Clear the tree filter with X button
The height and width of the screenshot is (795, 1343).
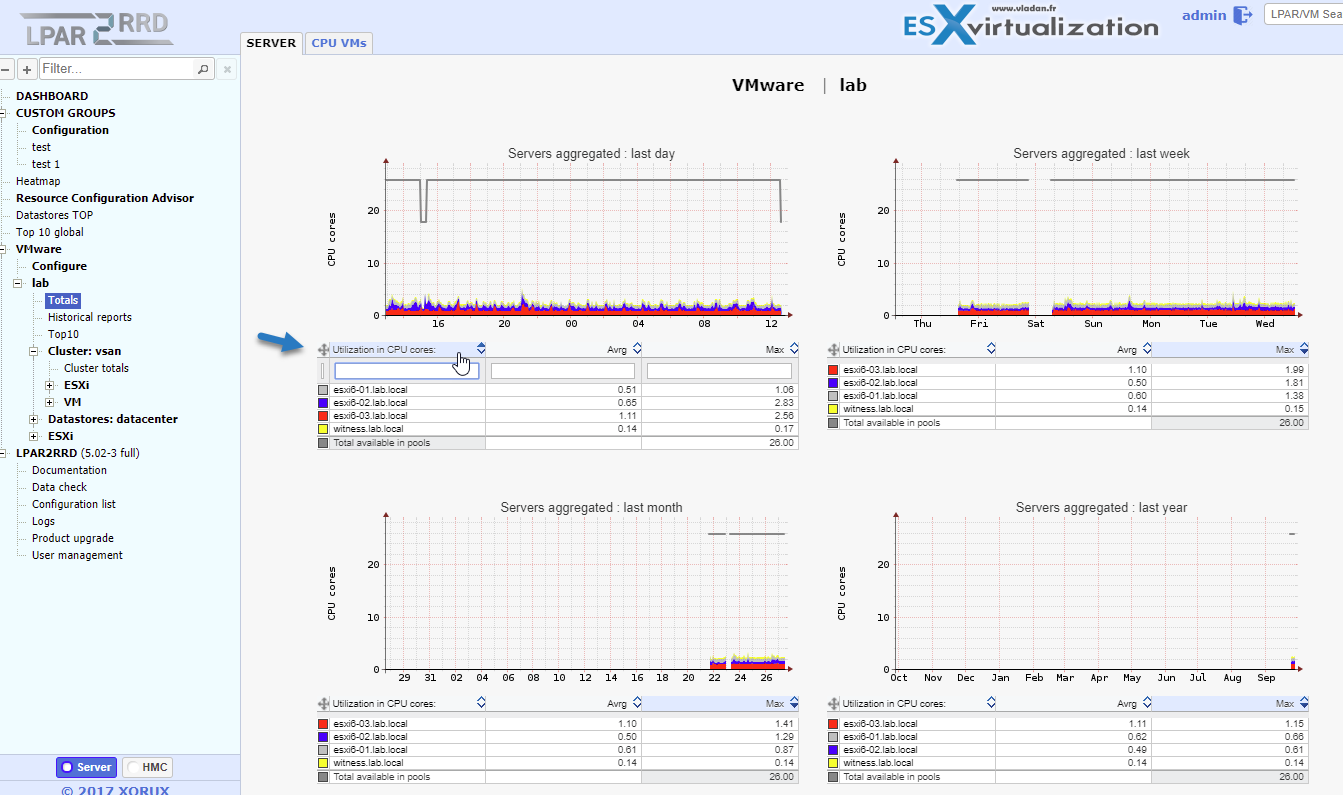tap(227, 69)
